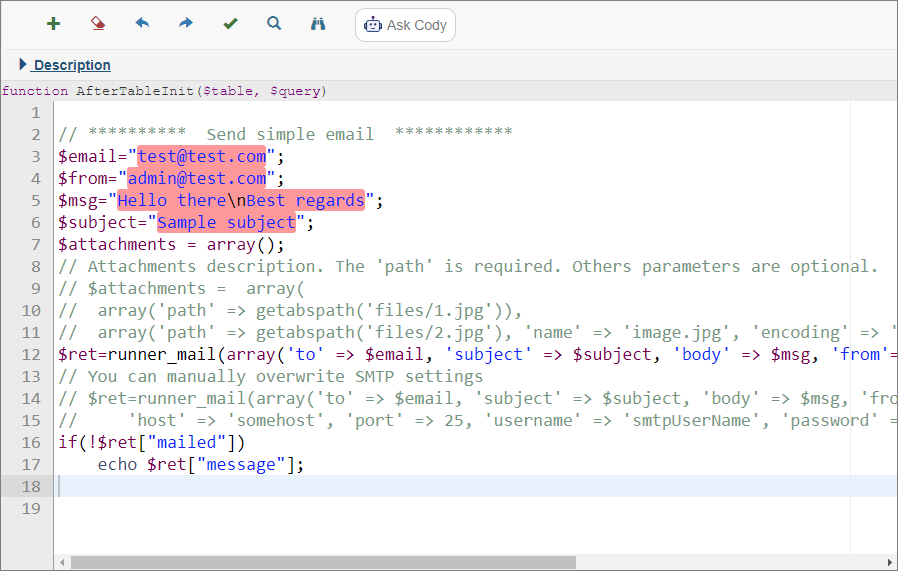898x571 pixels.
Task: Click the 'Sample subject' highlighted string
Action: pyautogui.click(x=226, y=222)
